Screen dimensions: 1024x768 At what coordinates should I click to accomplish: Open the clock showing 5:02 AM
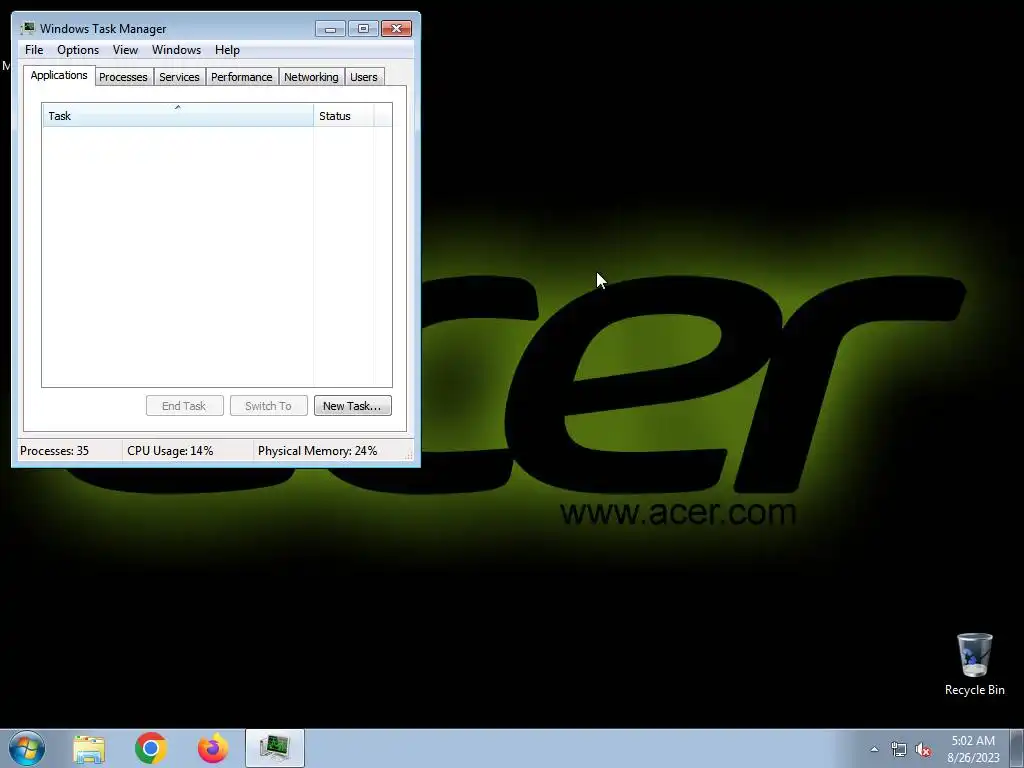[973, 749]
